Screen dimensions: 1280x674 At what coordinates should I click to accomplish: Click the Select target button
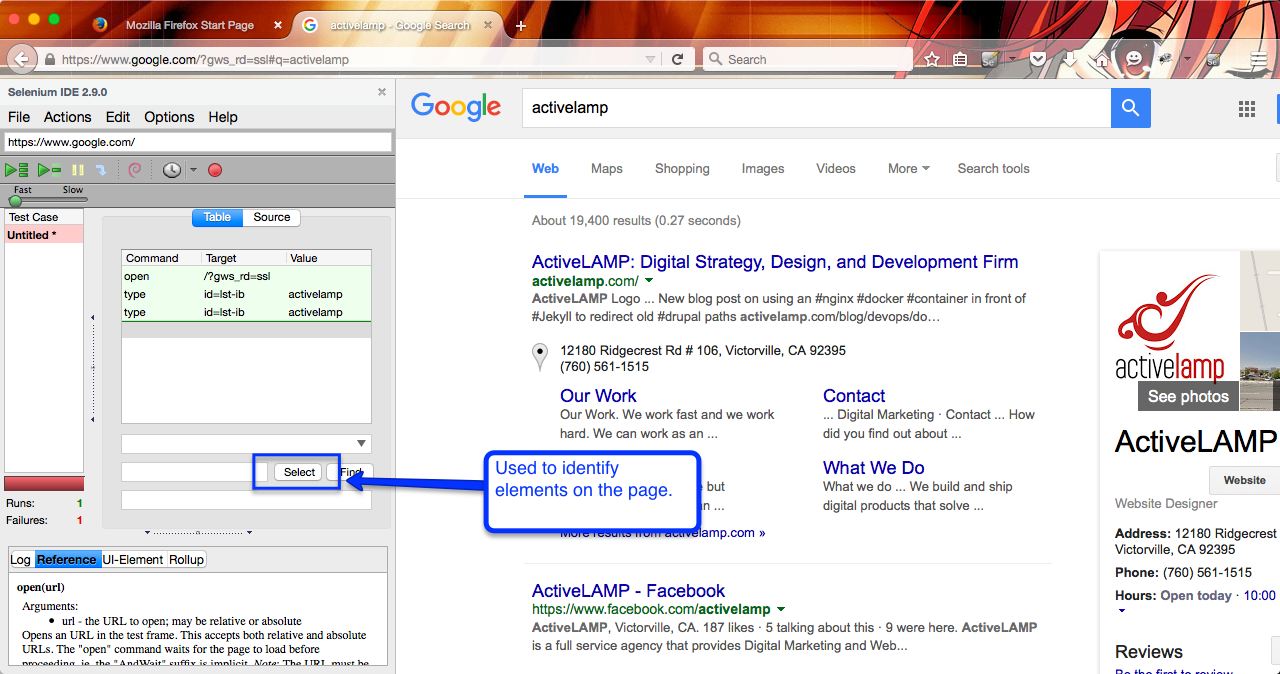coord(299,472)
